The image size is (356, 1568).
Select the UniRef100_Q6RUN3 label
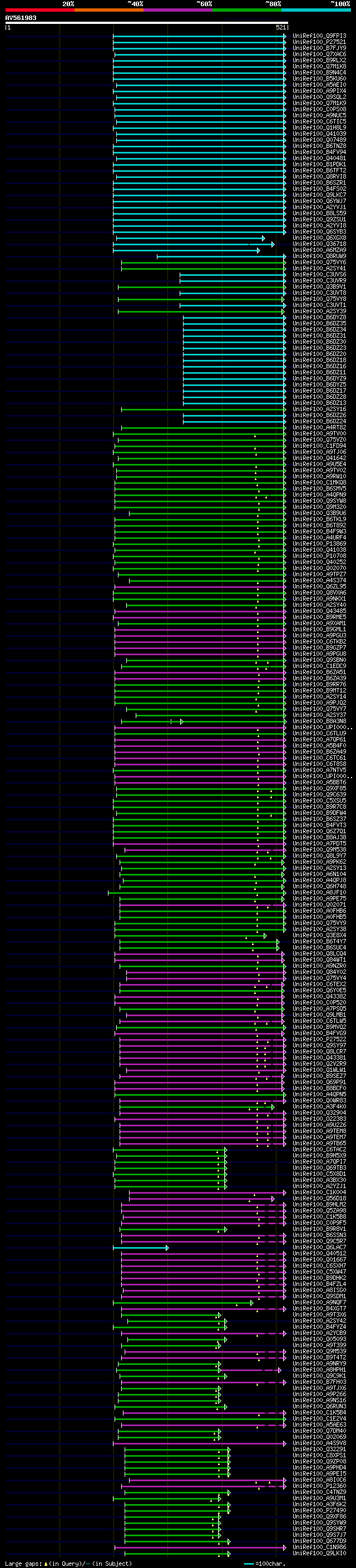coord(319,1407)
